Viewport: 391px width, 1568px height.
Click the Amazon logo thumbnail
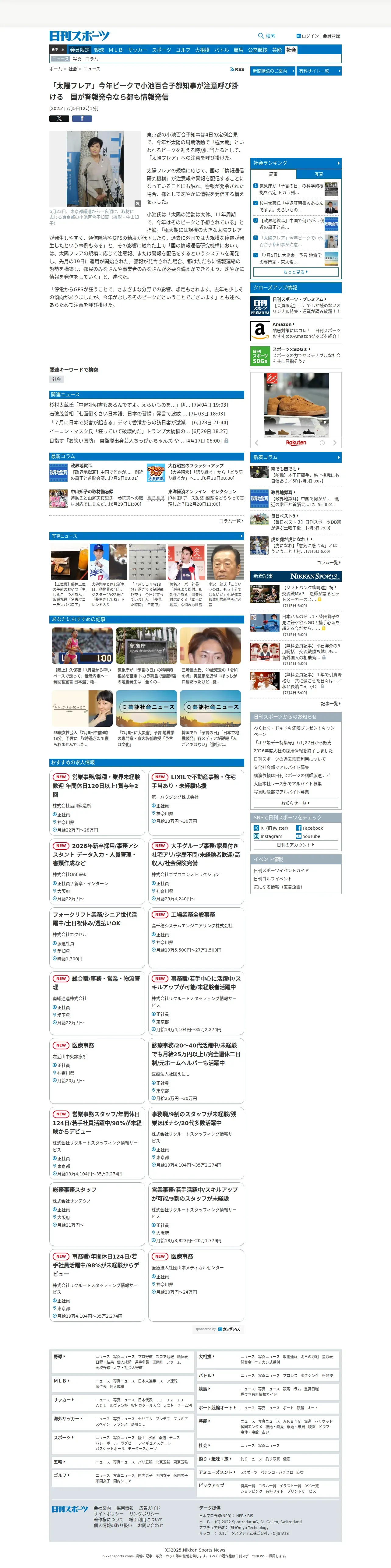tap(260, 330)
